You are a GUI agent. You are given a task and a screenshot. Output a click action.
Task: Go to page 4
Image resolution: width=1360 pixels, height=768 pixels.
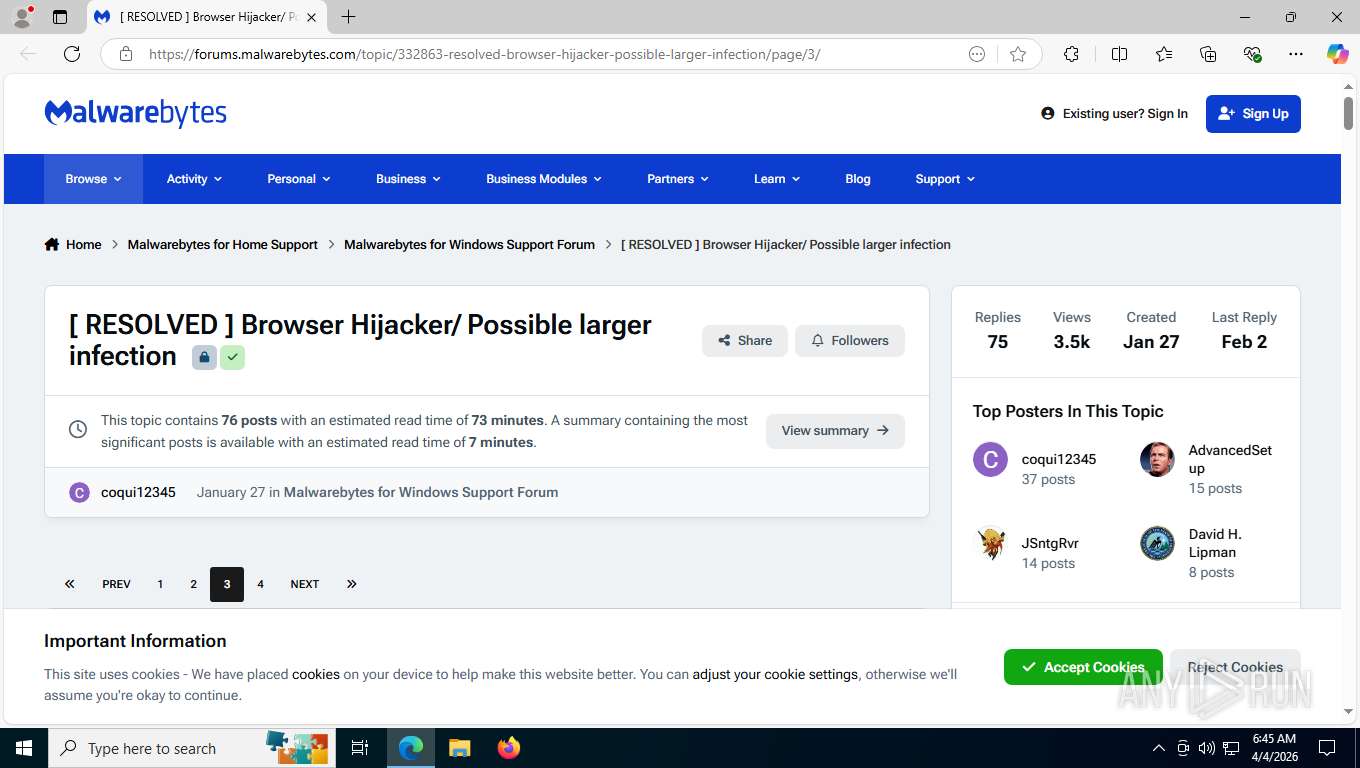[x=260, y=584]
